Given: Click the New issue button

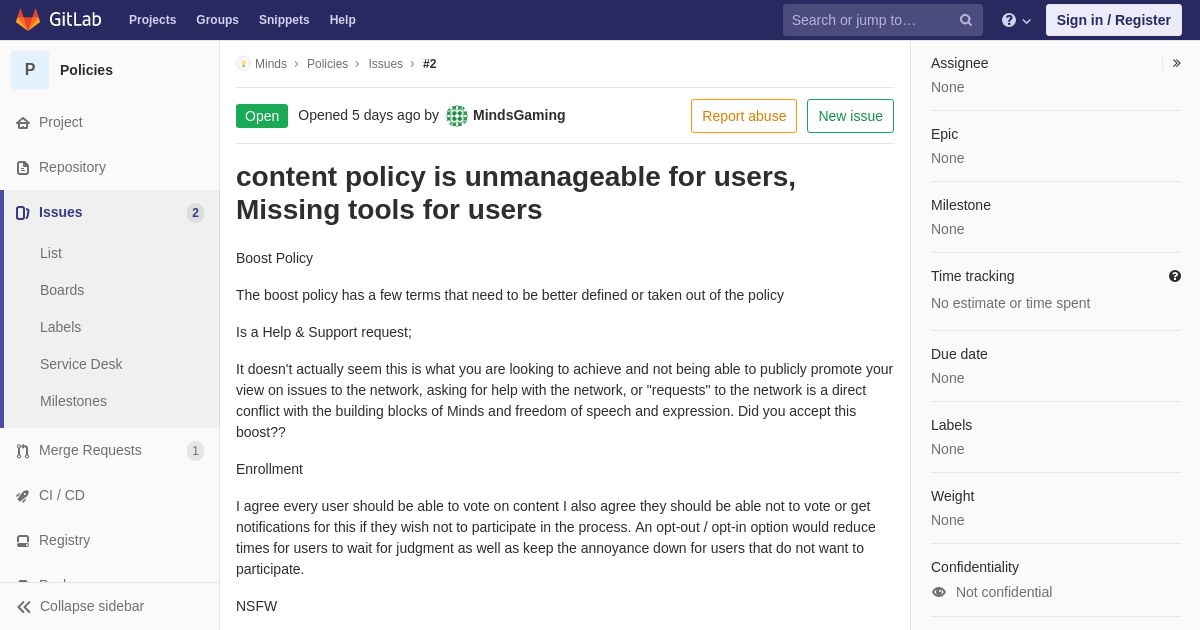Looking at the screenshot, I should pos(850,116).
